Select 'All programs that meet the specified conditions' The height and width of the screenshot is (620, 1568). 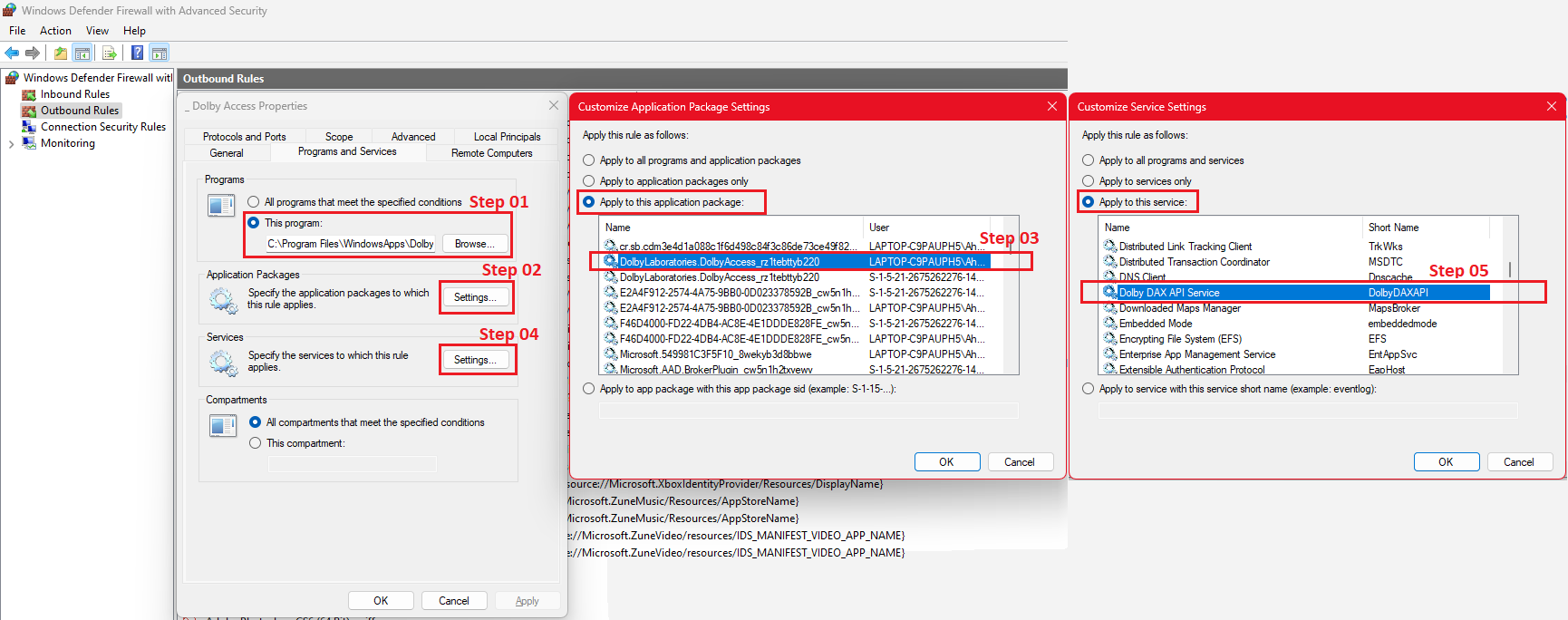254,202
